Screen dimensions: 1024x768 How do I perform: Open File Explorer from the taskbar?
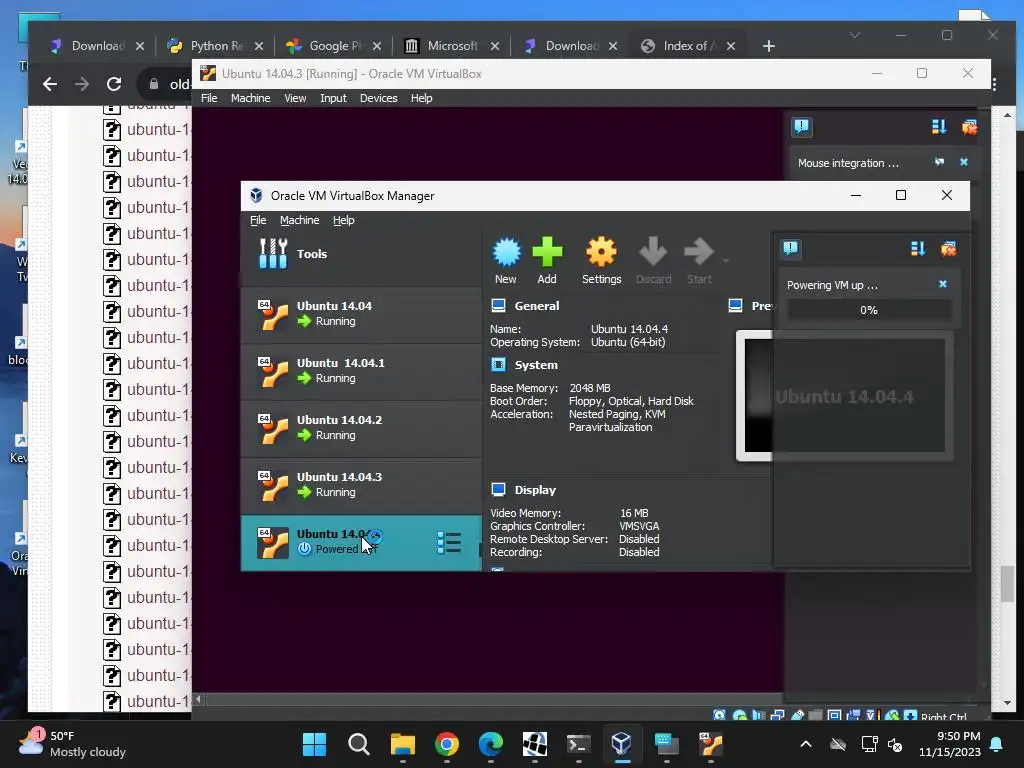pos(403,744)
